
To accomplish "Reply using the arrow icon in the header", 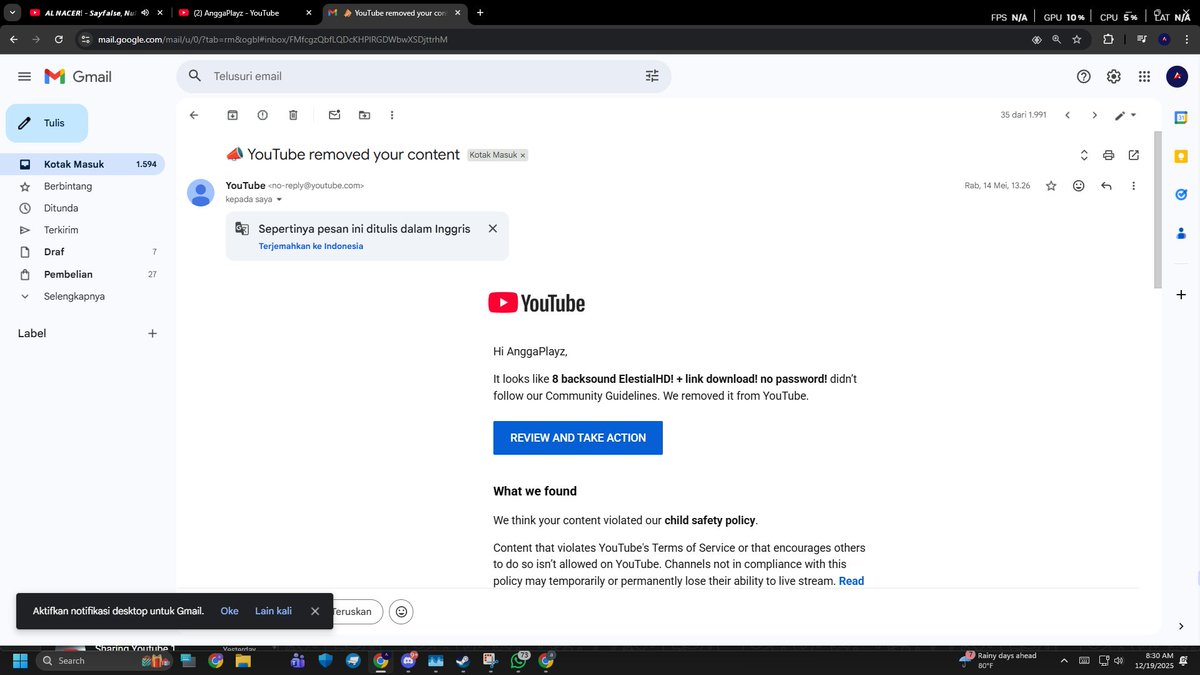I will [x=1106, y=186].
